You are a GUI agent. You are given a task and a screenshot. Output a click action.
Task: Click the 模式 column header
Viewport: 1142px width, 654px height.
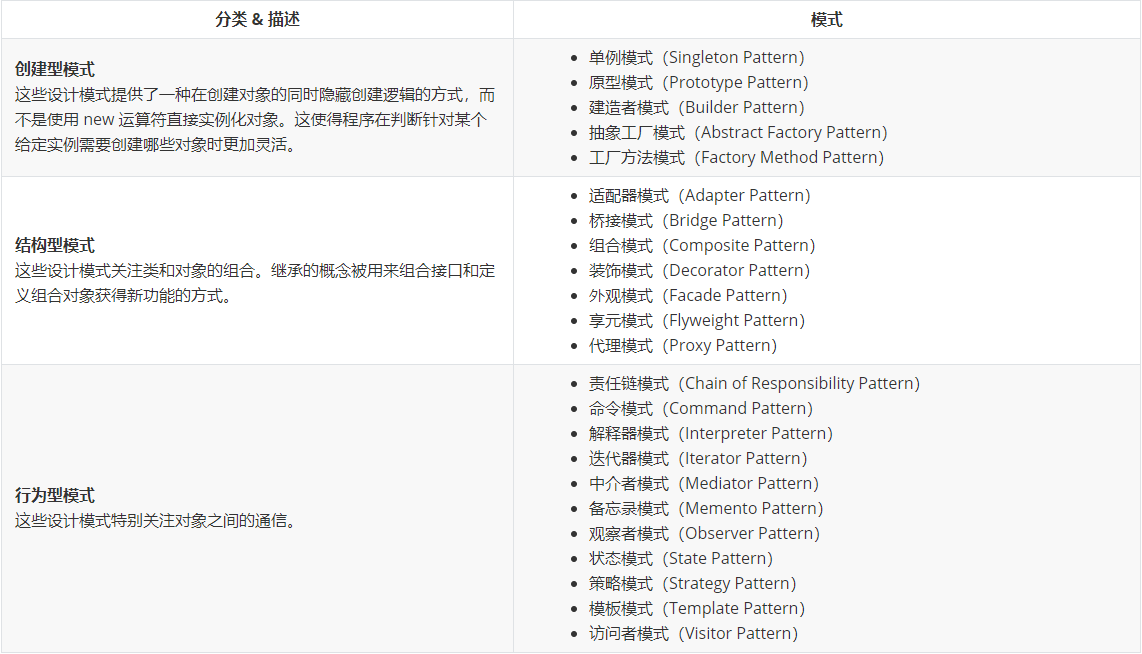click(x=827, y=20)
